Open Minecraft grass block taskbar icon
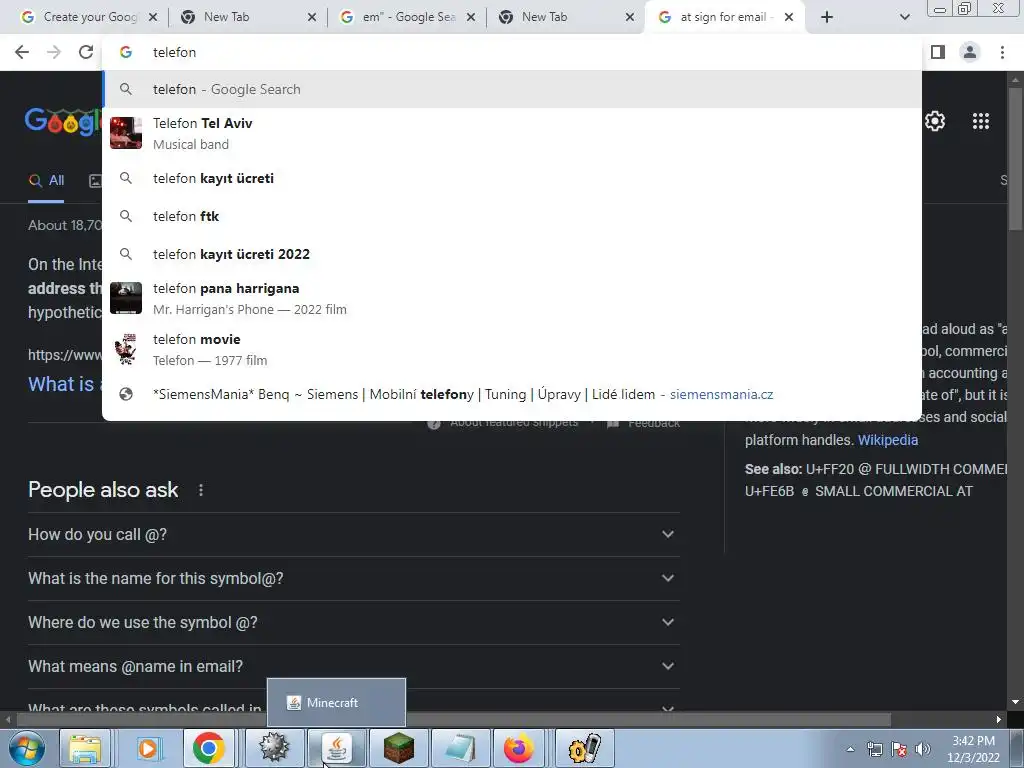Viewport: 1024px width, 768px height. point(398,748)
